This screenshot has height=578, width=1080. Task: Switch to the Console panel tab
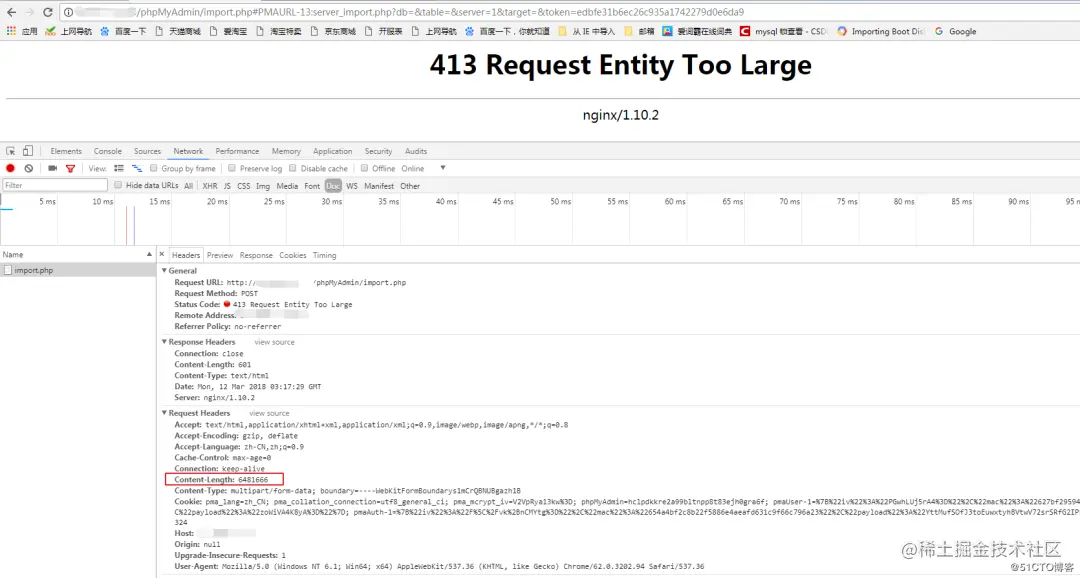pyautogui.click(x=107, y=151)
